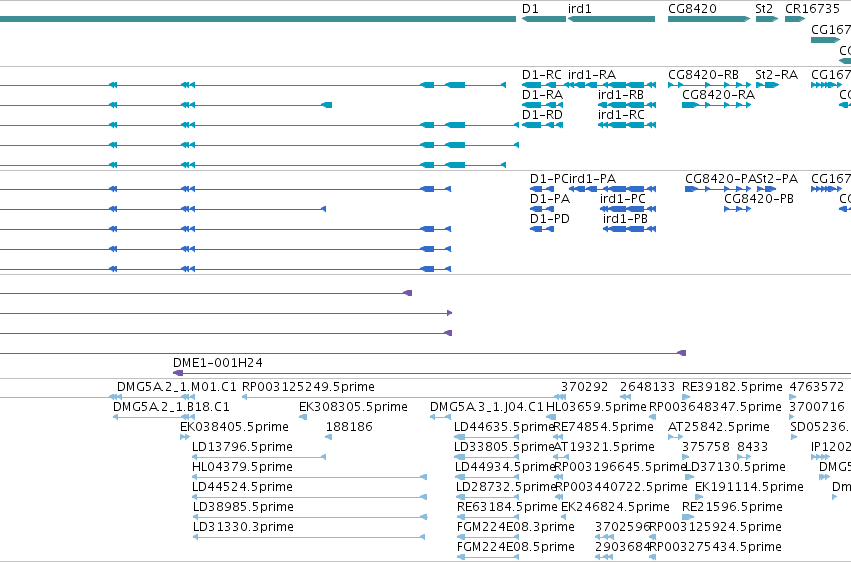Select EST EK308305.5prime

click(303, 418)
